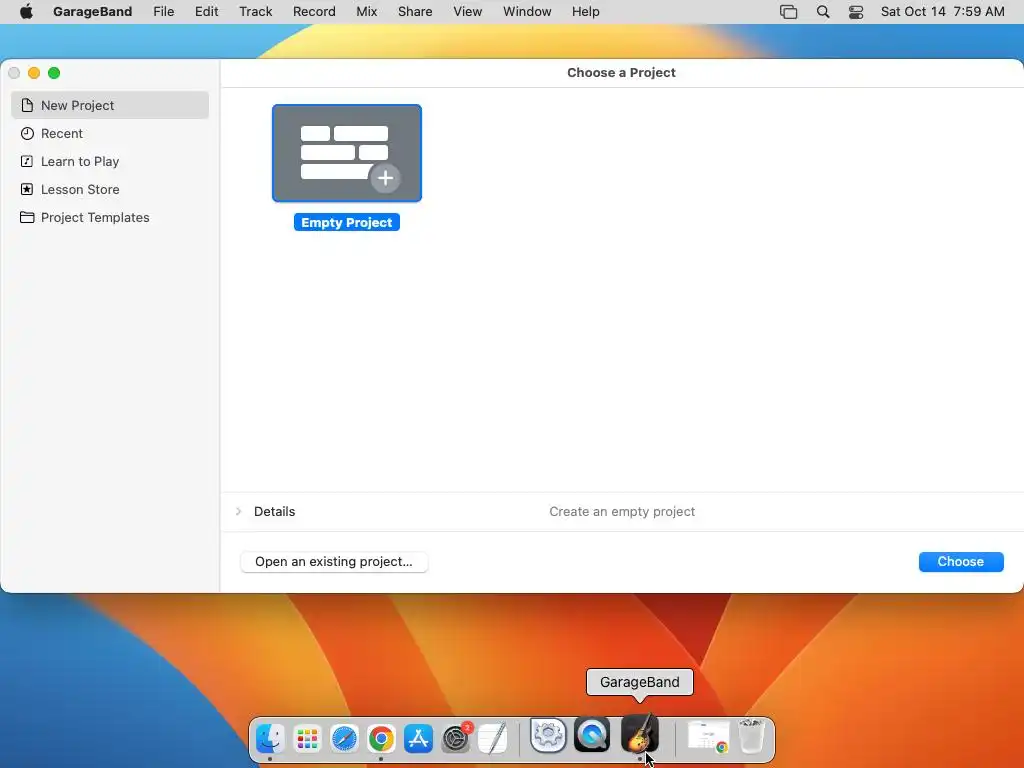Open the Trash in the Dock
The image size is (1024, 768).
(751, 736)
